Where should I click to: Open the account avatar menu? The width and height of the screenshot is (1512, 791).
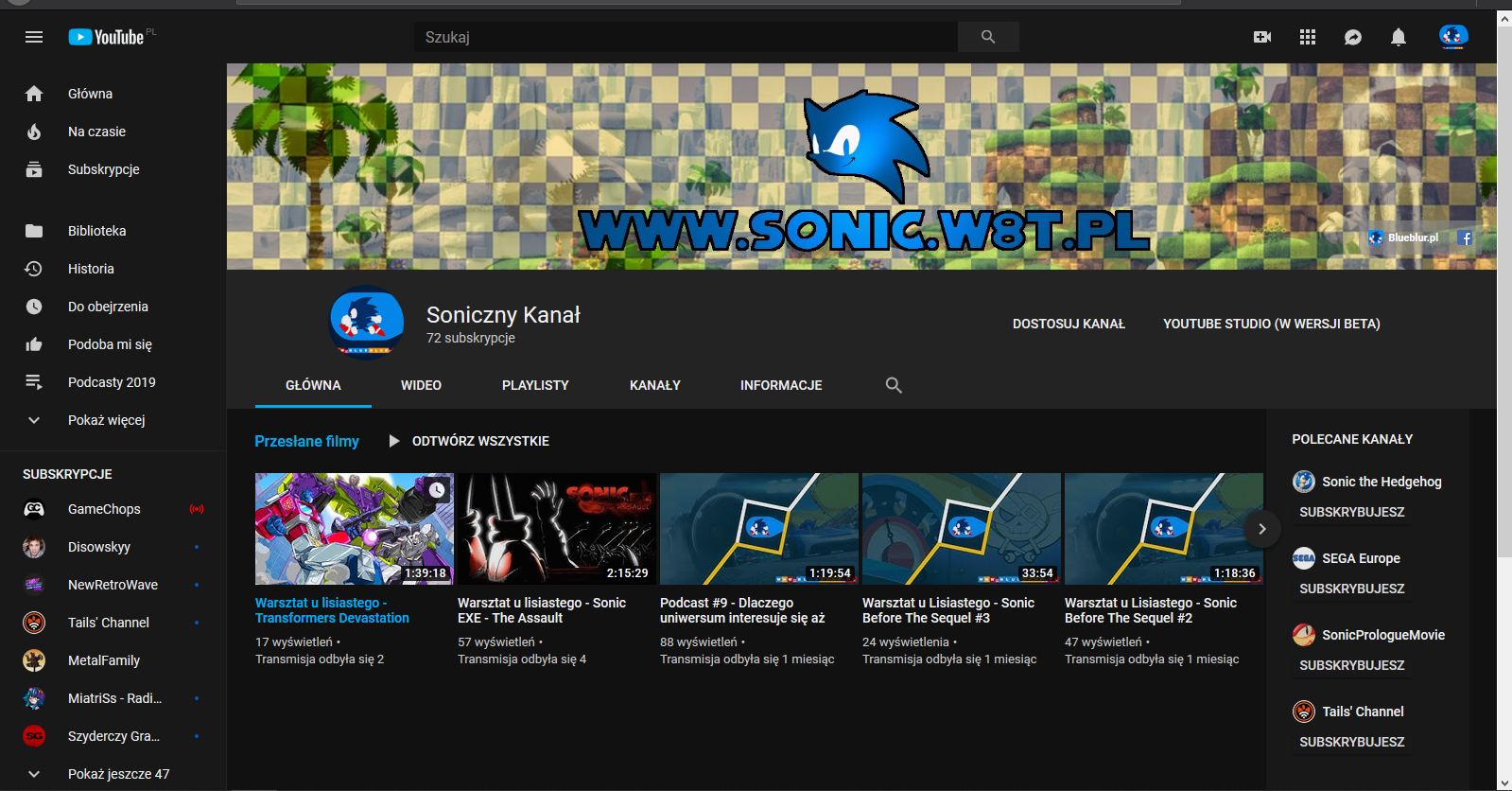(1453, 37)
